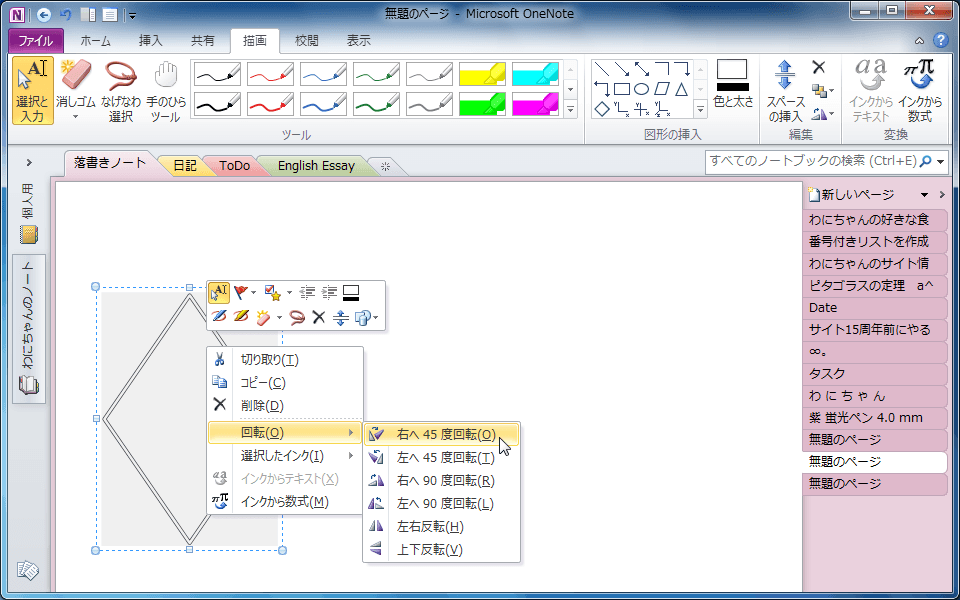Screen dimensions: 960x600
Task: Open the arrange dropdown in 編集 group
Action: 822,91
